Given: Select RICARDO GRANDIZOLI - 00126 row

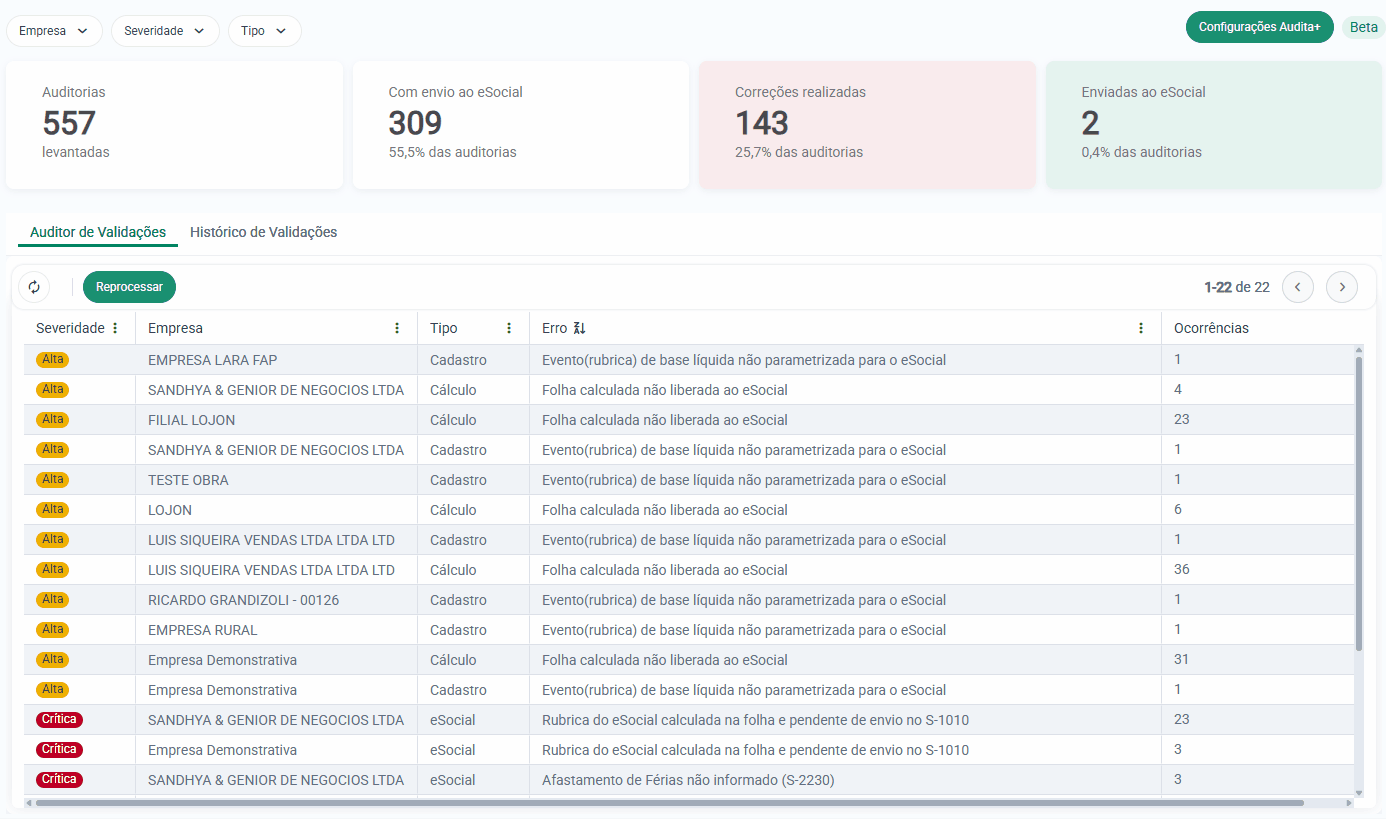Looking at the screenshot, I should coord(689,600).
